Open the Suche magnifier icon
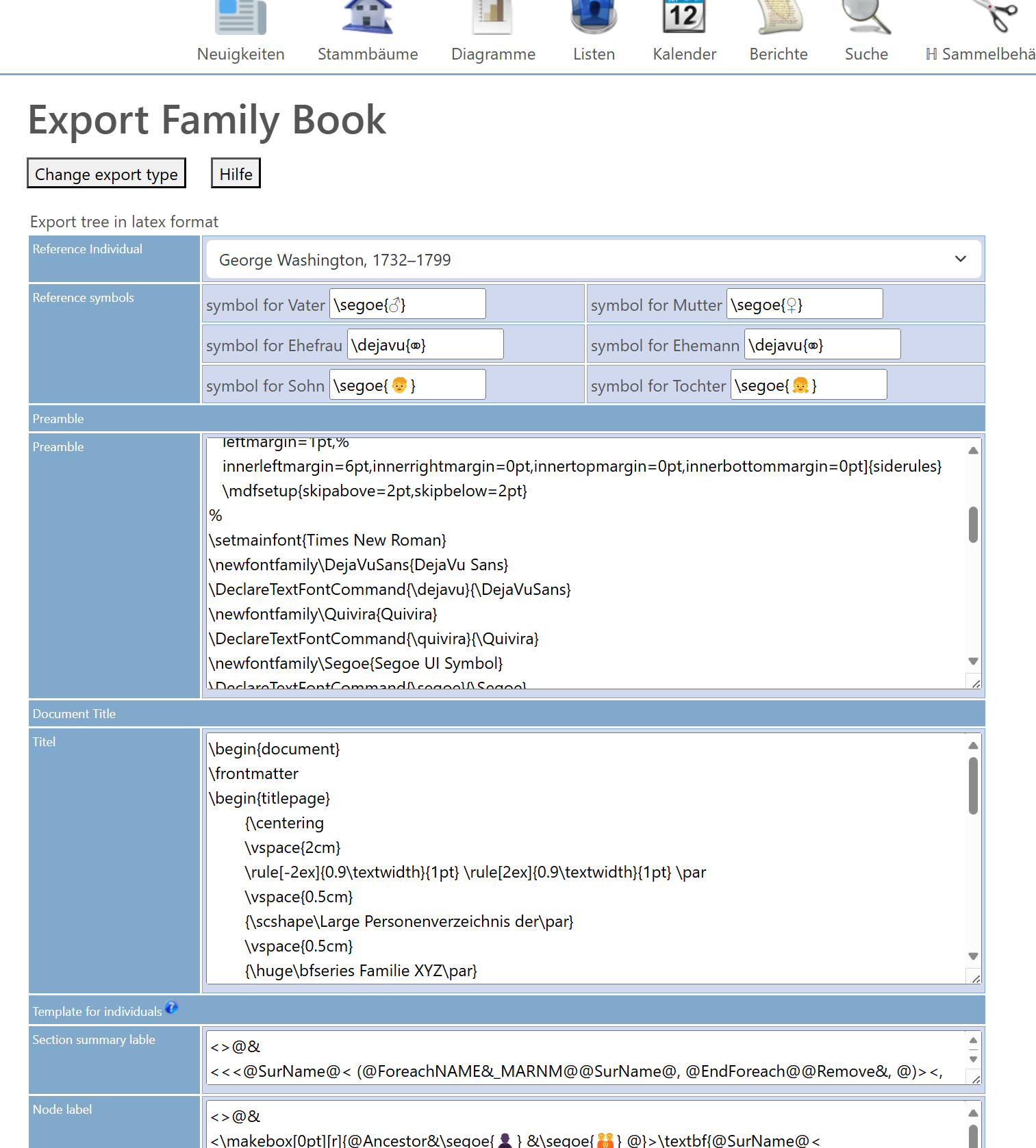Image resolution: width=1036 pixels, height=1148 pixels. coord(866,16)
